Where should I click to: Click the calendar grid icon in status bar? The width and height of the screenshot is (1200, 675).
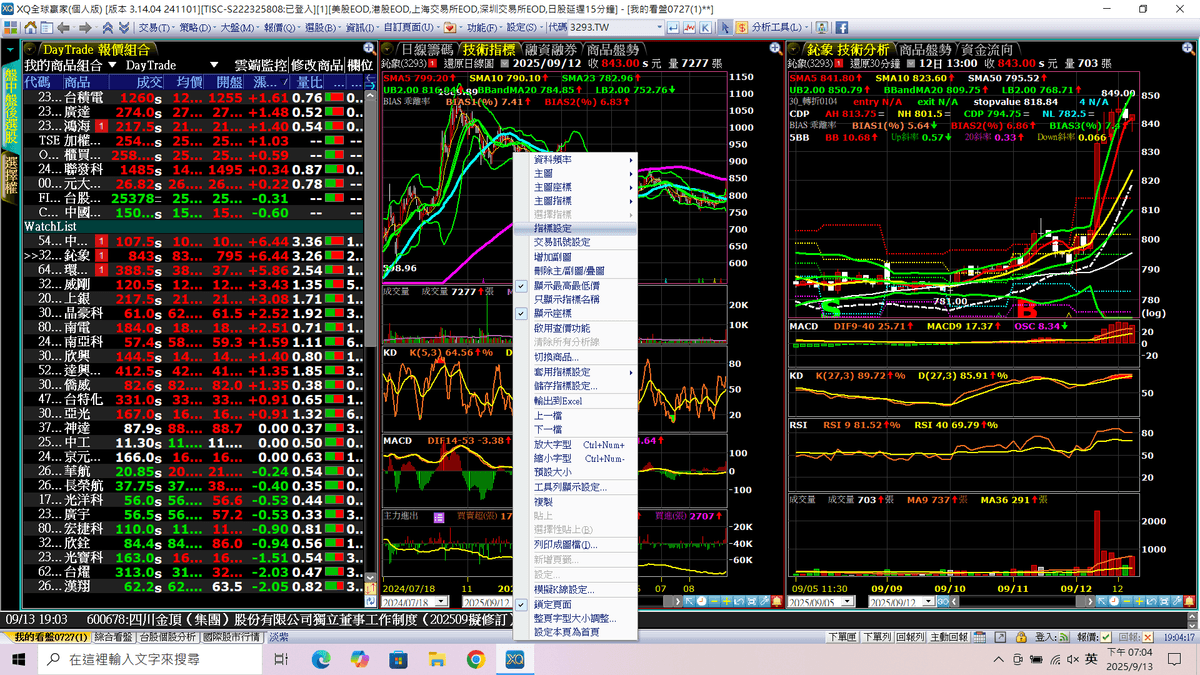(x=979, y=637)
